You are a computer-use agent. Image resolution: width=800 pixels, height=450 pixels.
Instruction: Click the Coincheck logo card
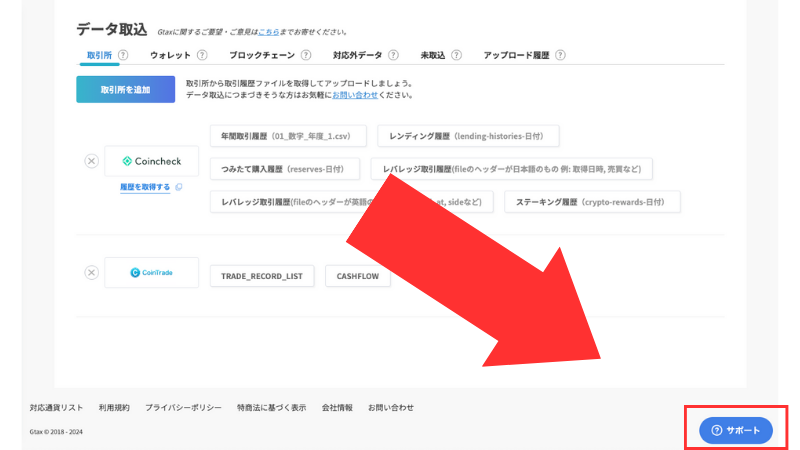click(152, 161)
